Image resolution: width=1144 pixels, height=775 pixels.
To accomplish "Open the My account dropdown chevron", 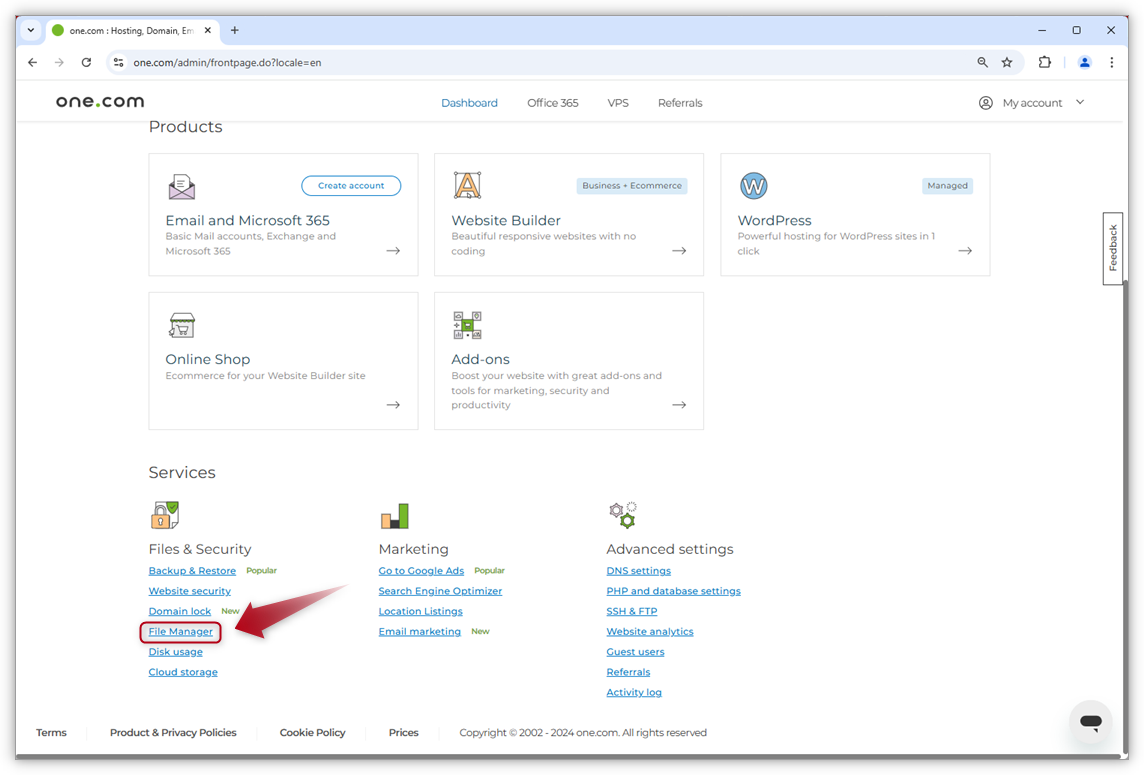I will tap(1079, 101).
